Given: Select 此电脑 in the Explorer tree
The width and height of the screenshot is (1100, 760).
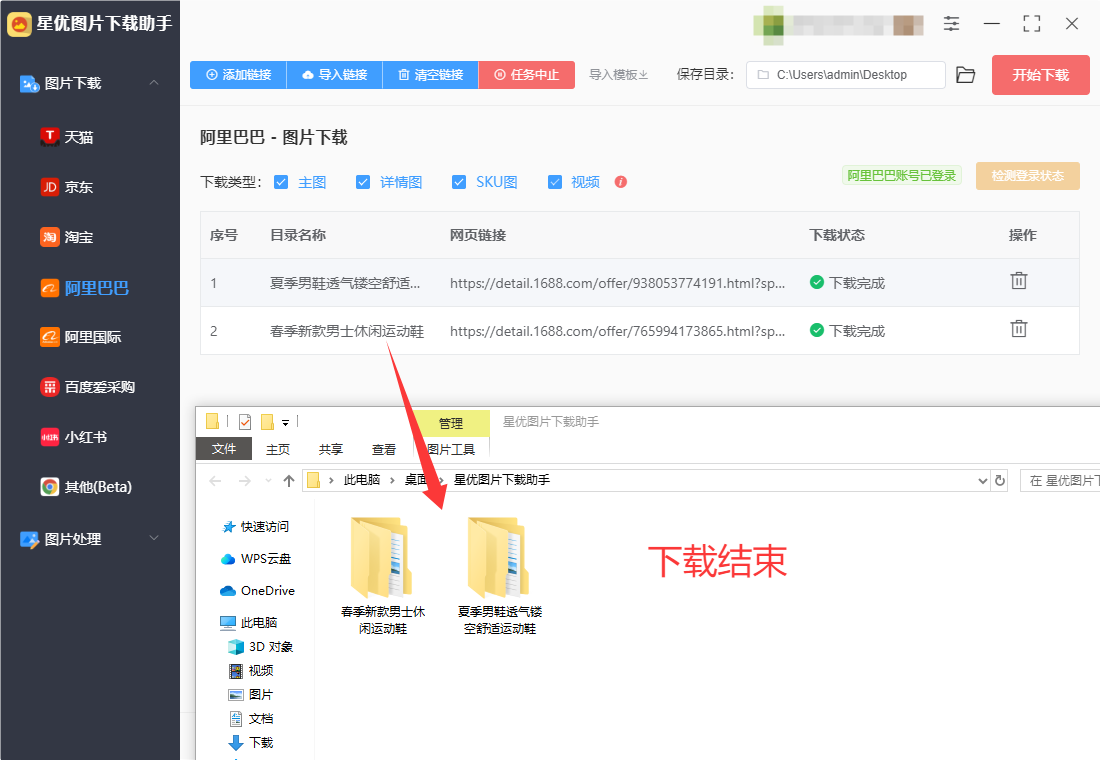Looking at the screenshot, I should click(249, 622).
